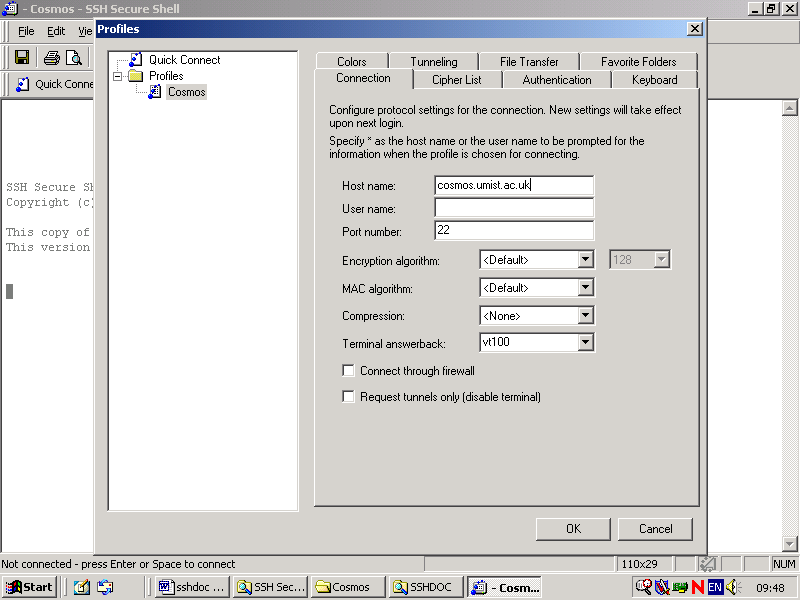Click the Save icon in toolbar
Screen dimensions: 800x600
point(21,58)
